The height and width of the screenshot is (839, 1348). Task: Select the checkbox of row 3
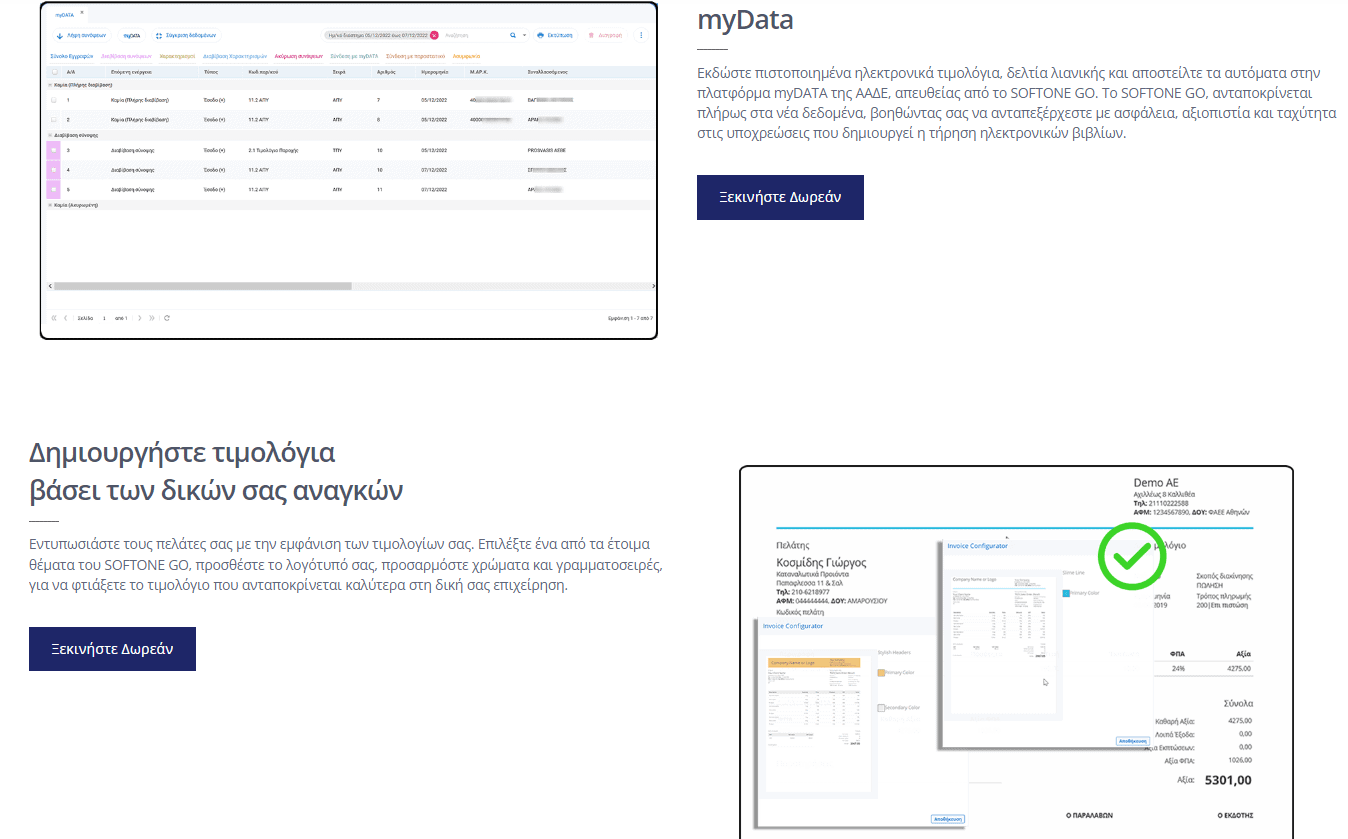pyautogui.click(x=54, y=150)
